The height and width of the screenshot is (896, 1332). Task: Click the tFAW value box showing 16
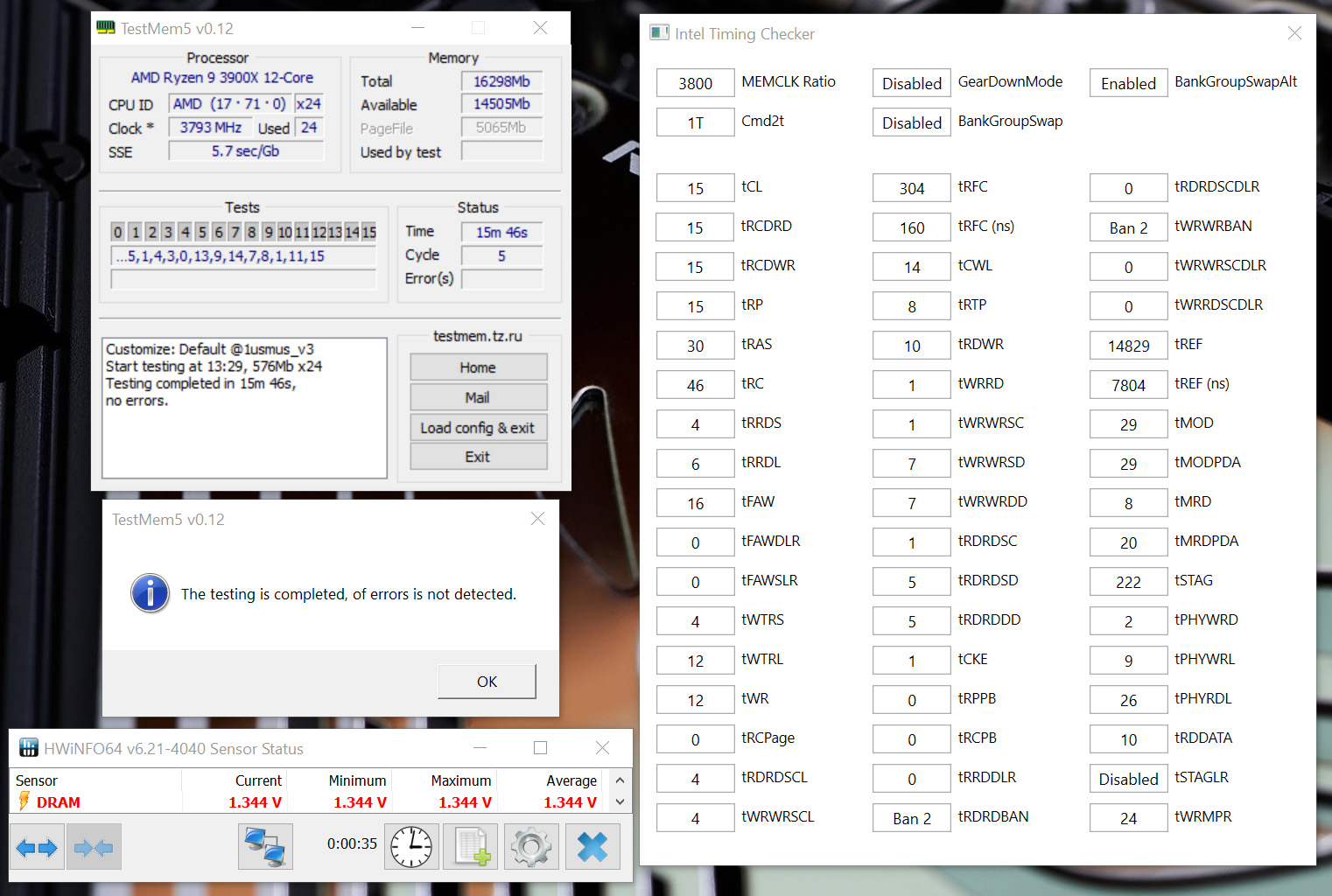pyautogui.click(x=695, y=503)
